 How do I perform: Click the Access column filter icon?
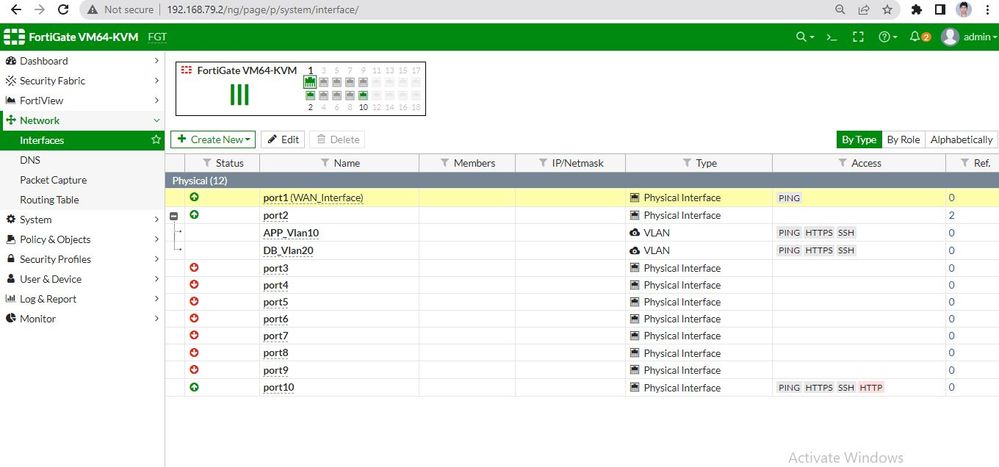tap(842, 163)
